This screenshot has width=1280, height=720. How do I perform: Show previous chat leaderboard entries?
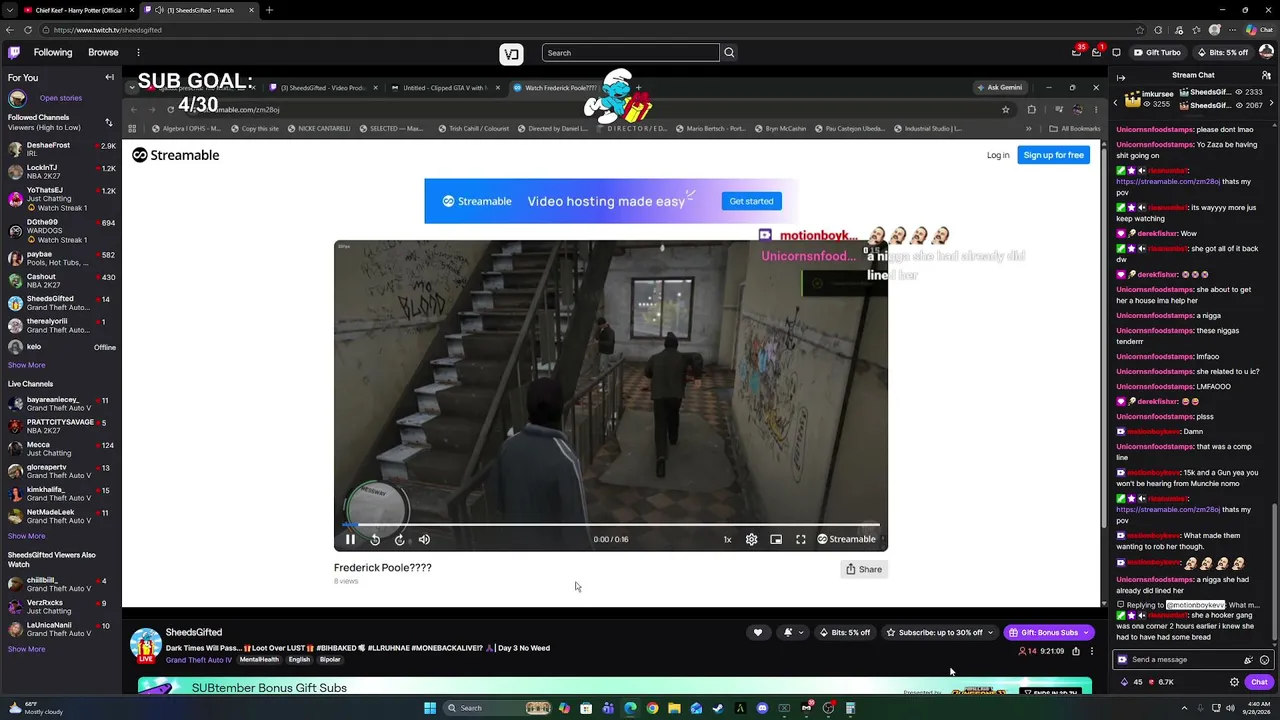pos(1117,103)
